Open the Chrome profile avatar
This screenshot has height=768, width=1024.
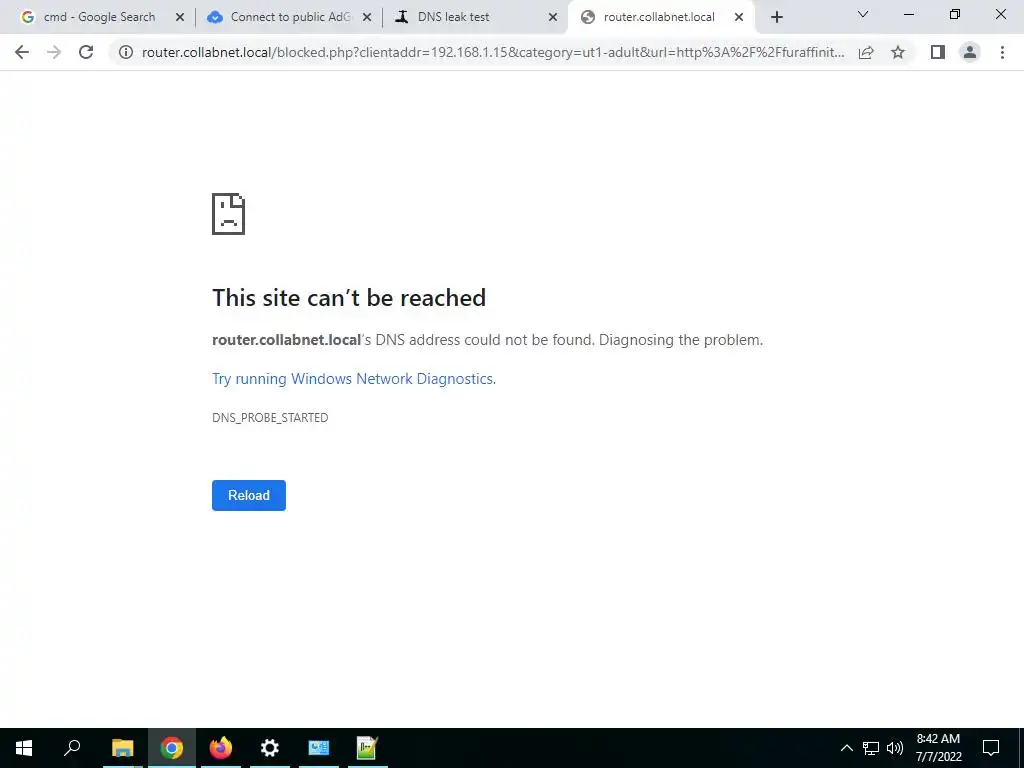(970, 52)
